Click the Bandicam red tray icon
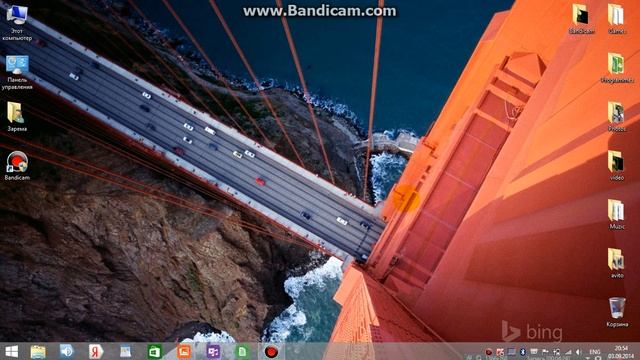The height and width of the screenshot is (360, 640). 489,352
